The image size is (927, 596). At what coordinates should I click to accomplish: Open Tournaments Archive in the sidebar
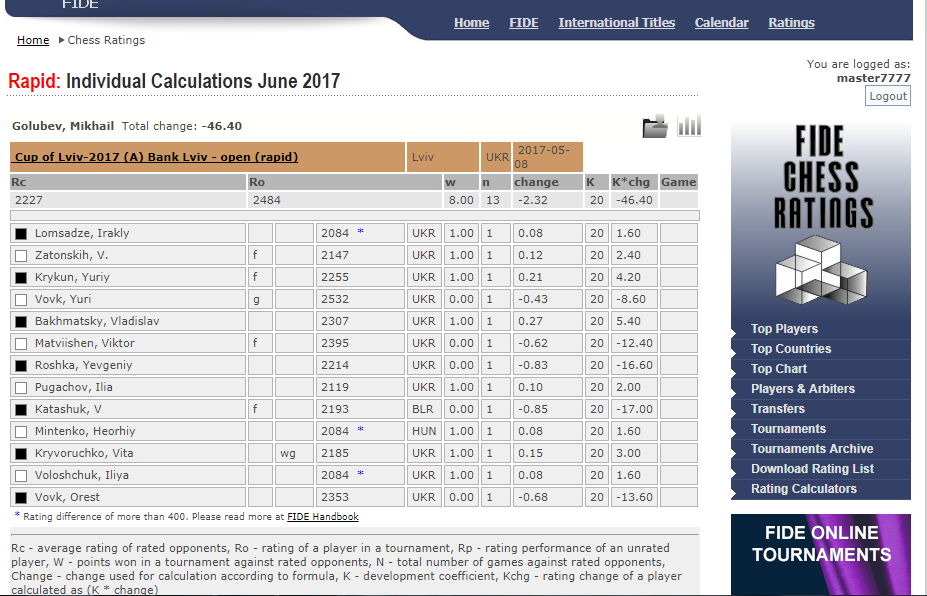click(811, 449)
